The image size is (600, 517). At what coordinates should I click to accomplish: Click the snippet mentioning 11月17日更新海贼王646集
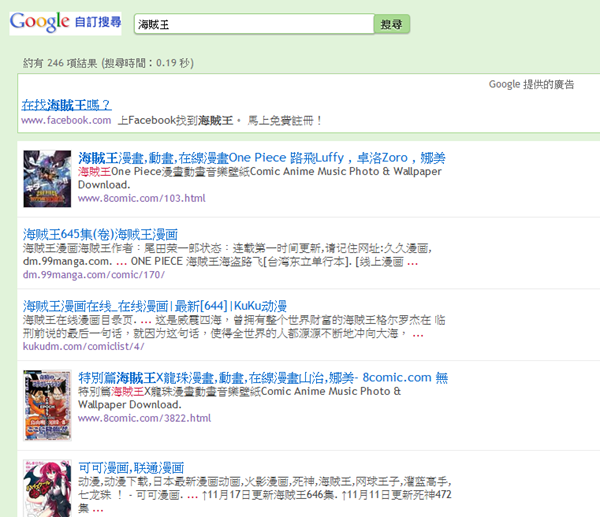(265, 494)
